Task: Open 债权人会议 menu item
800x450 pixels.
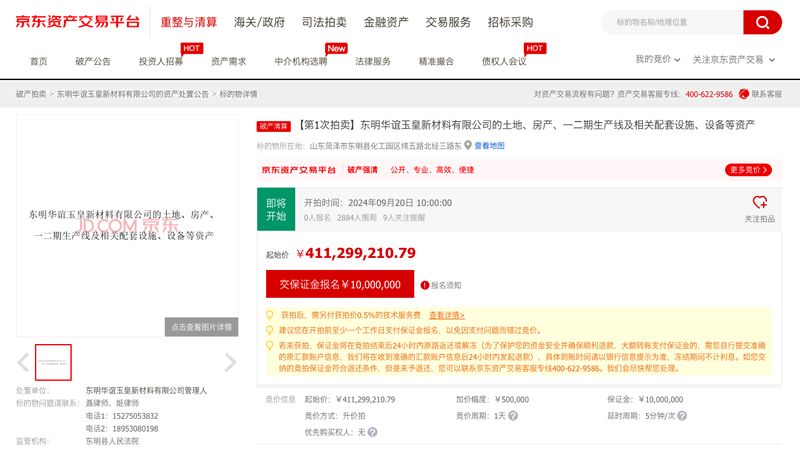Action: coord(504,62)
